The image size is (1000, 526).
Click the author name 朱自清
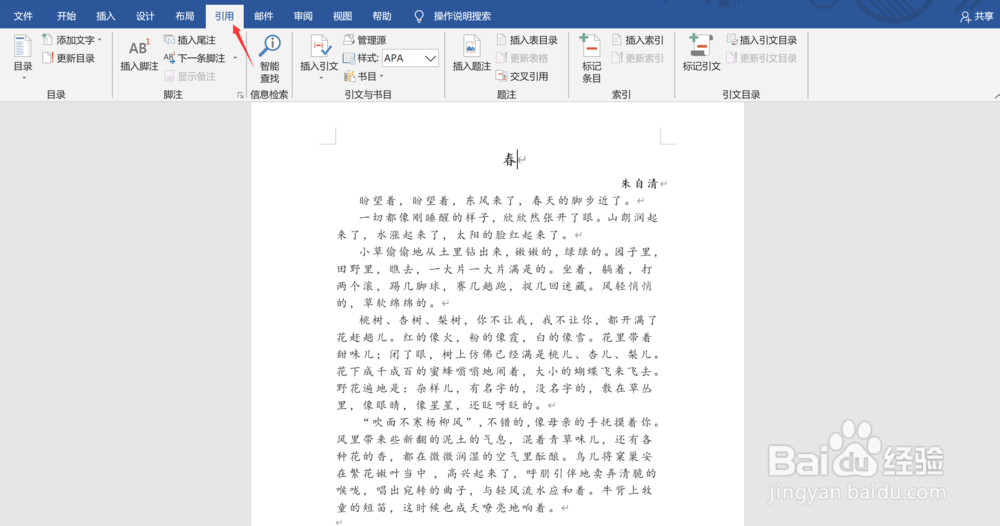pyautogui.click(x=639, y=184)
